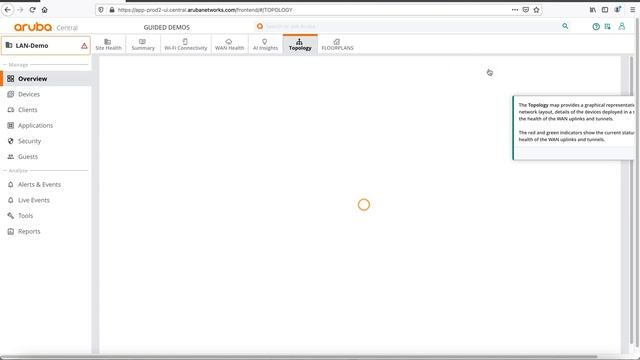Open the Wi-Fi Connectivity tab
Viewport: 640px width, 360px height.
(186, 44)
